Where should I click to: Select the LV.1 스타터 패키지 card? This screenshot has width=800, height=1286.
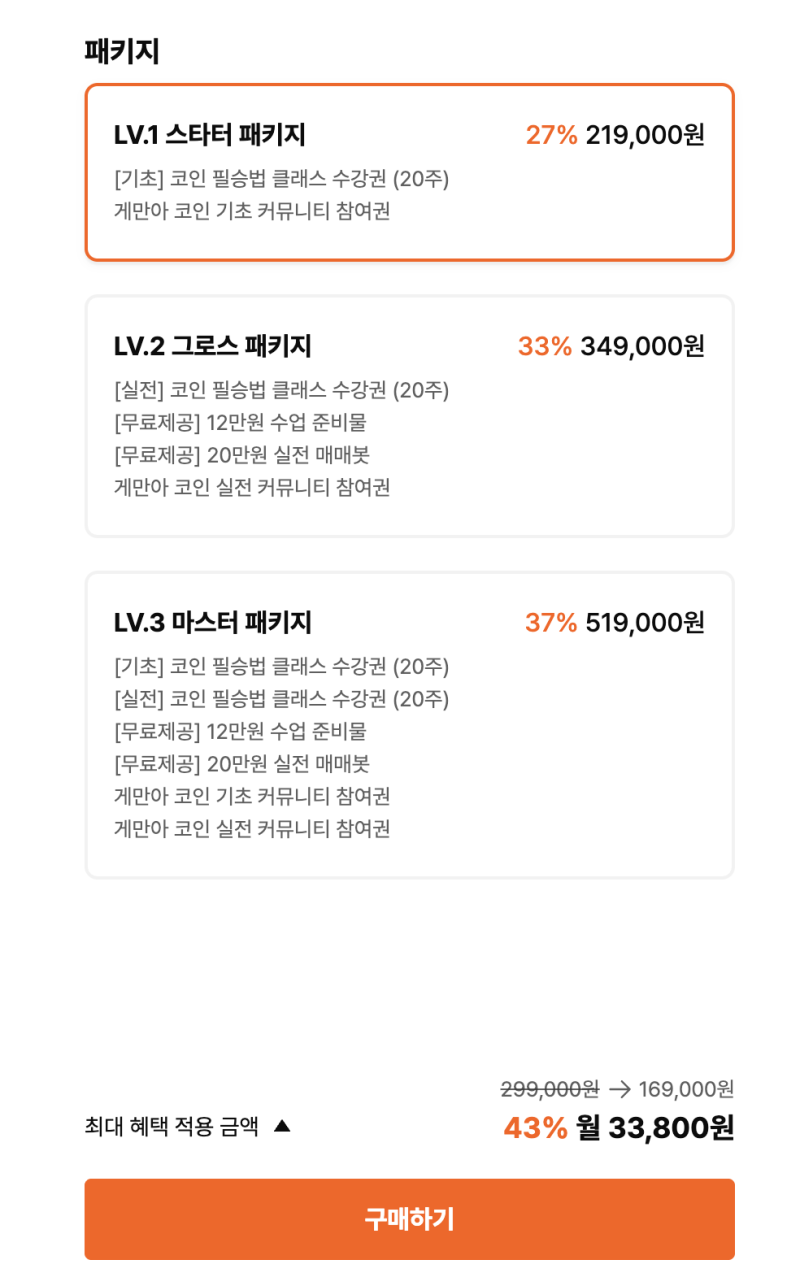tap(410, 172)
